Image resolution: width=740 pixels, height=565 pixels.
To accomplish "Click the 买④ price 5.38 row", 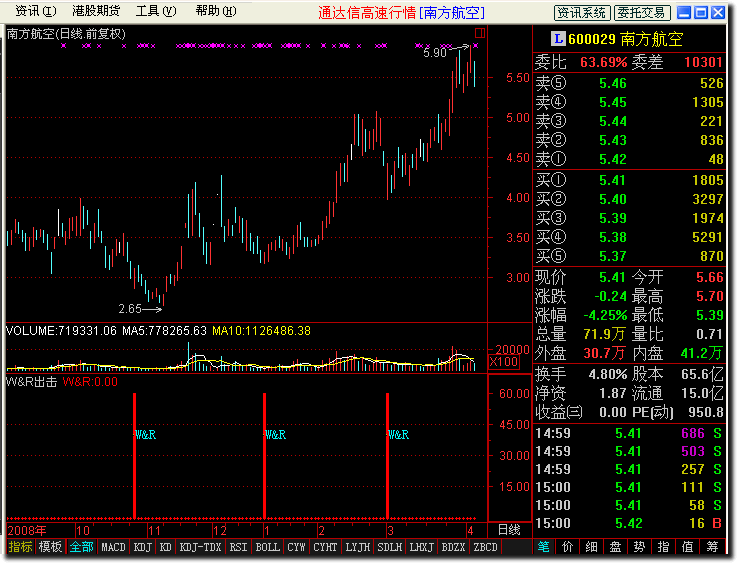I will [630, 237].
